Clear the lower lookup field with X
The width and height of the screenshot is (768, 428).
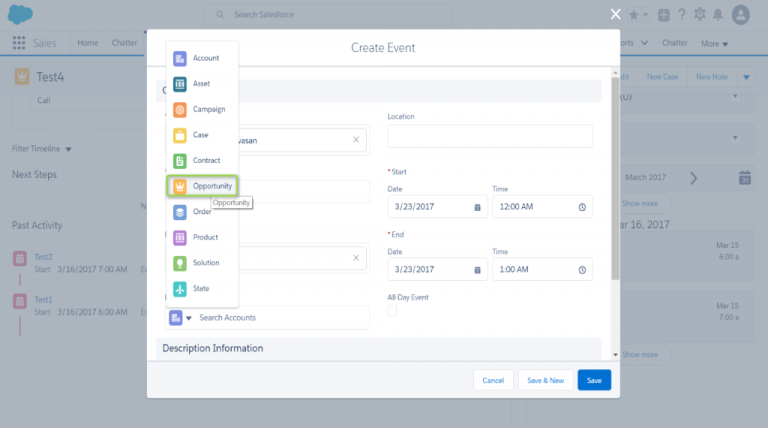356,258
